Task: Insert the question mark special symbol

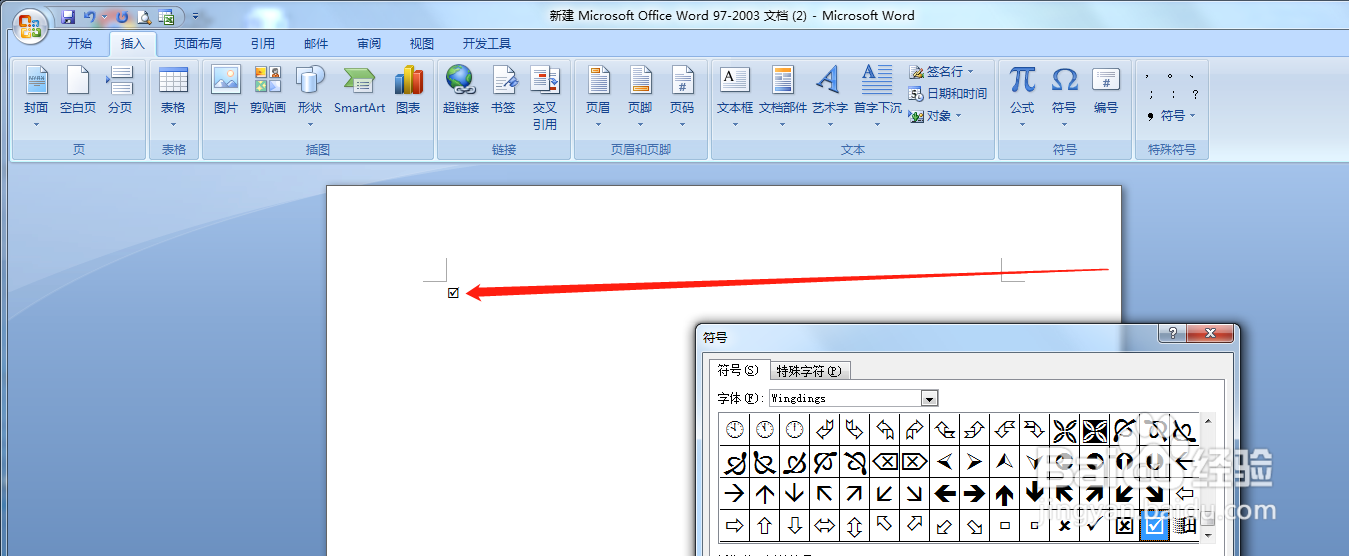Action: click(x=1195, y=95)
